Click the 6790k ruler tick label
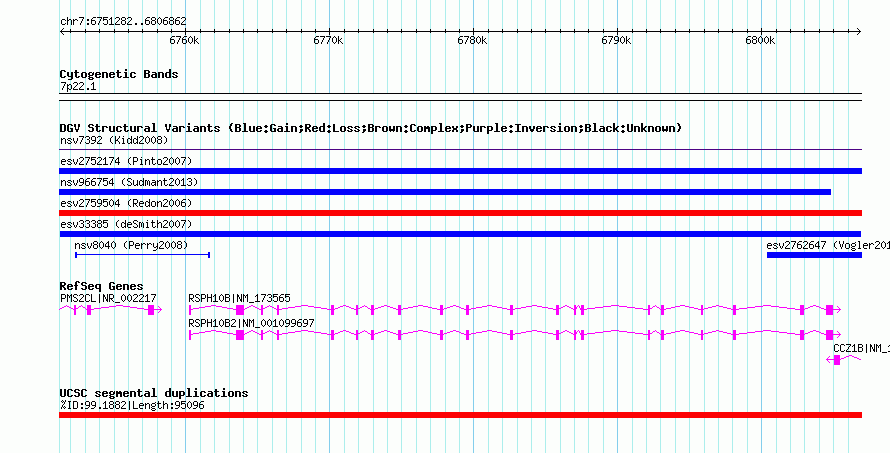 pos(616,41)
